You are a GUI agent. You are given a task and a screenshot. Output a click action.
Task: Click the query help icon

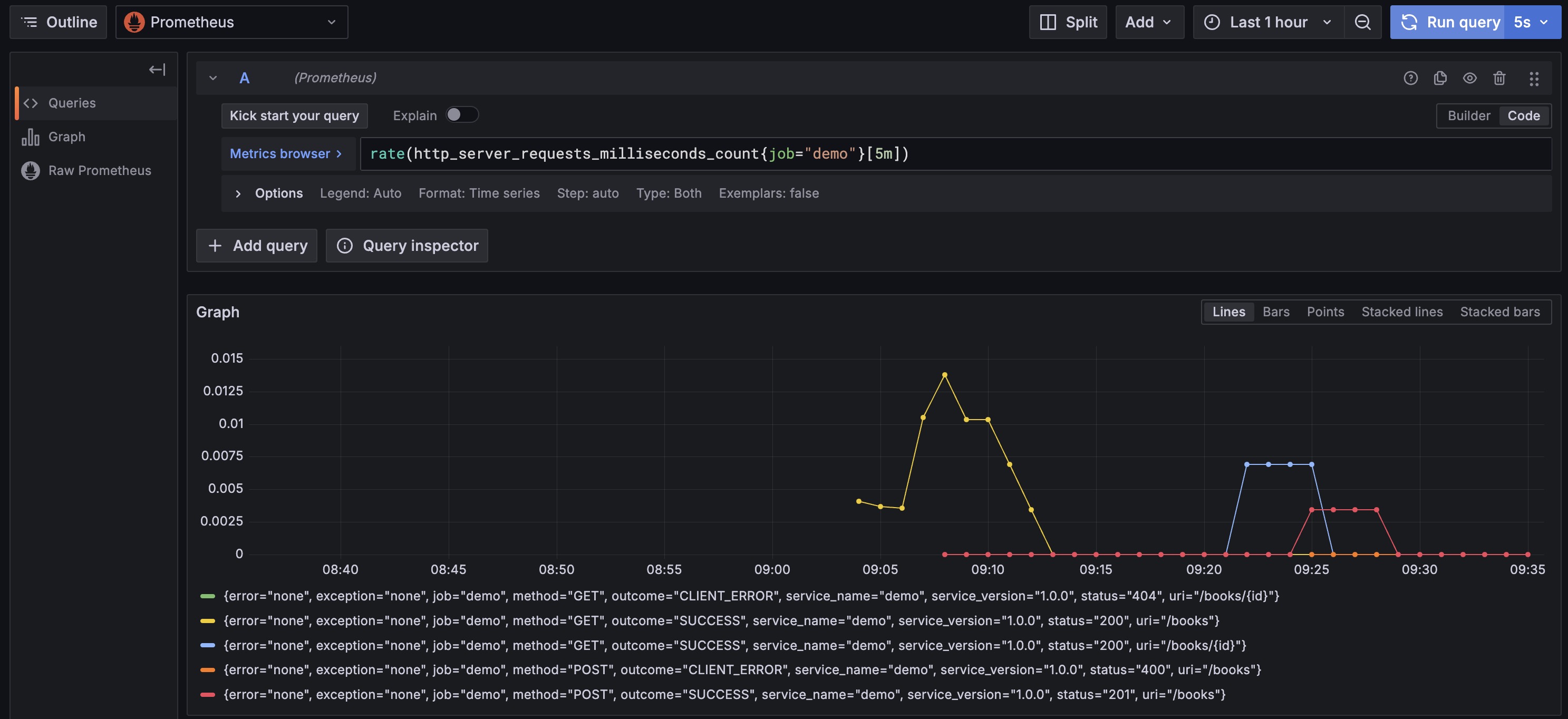1410,78
